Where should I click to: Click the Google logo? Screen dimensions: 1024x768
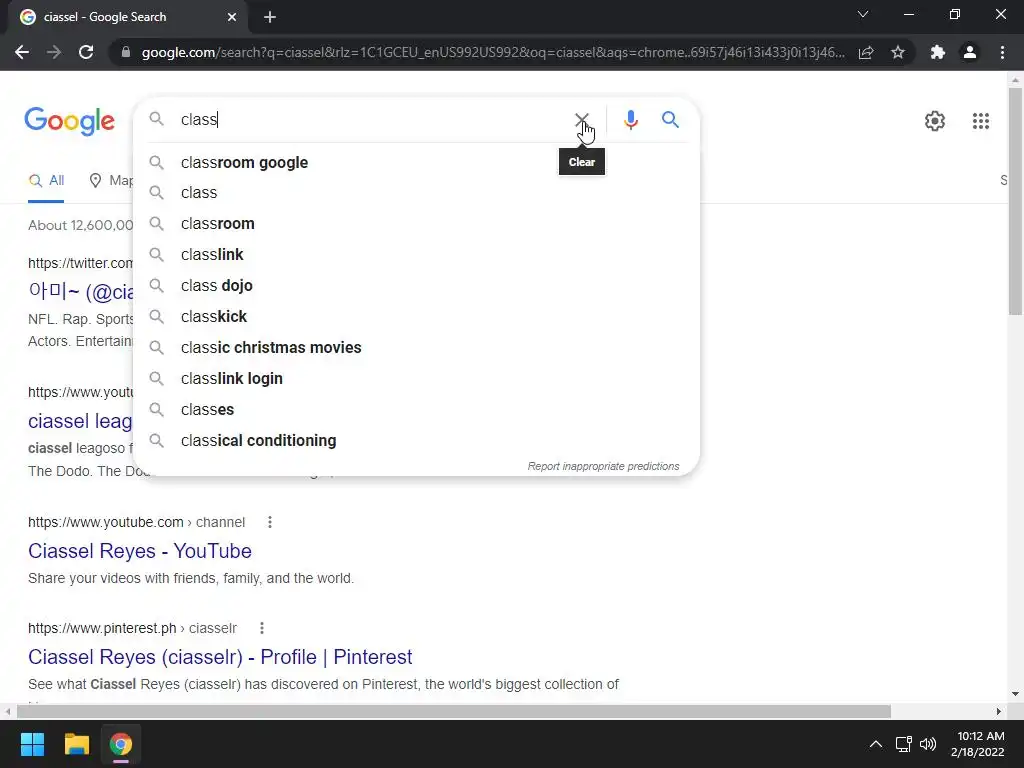(70, 121)
